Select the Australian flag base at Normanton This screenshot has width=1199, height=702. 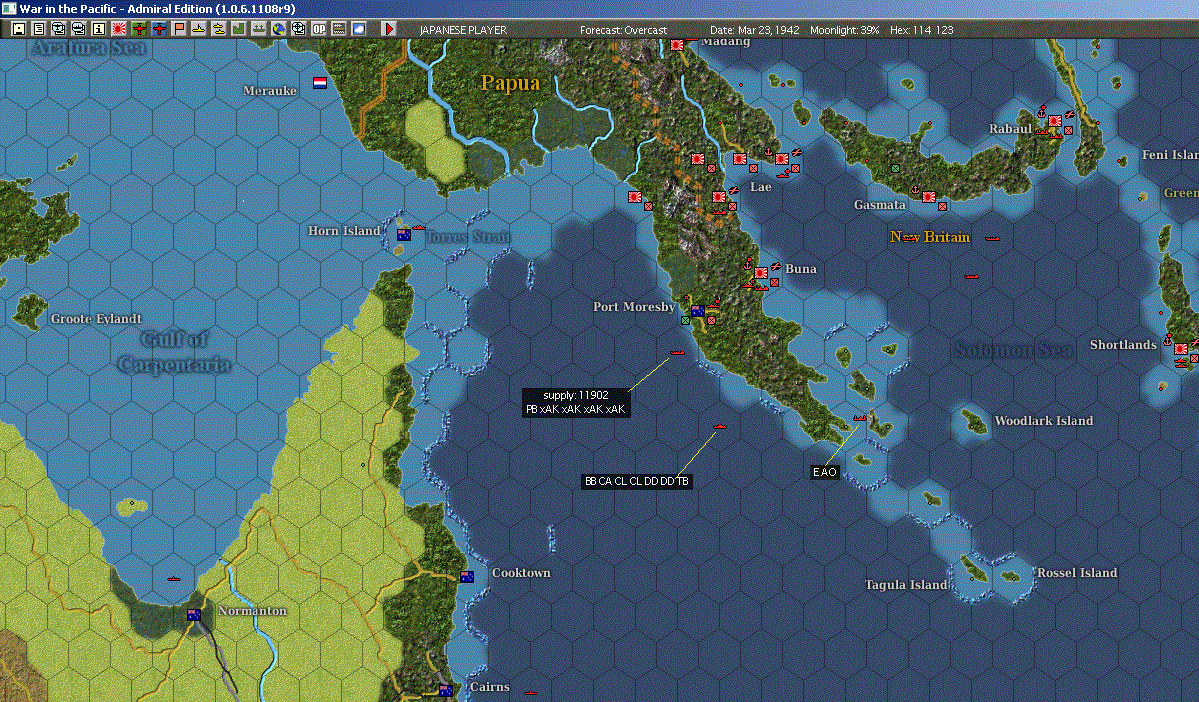[x=194, y=615]
